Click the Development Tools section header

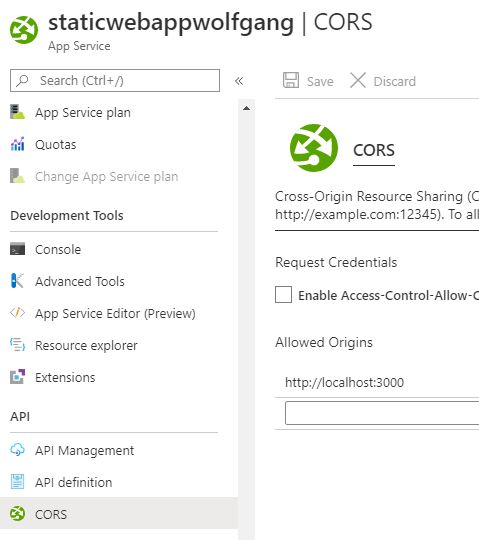tap(67, 216)
